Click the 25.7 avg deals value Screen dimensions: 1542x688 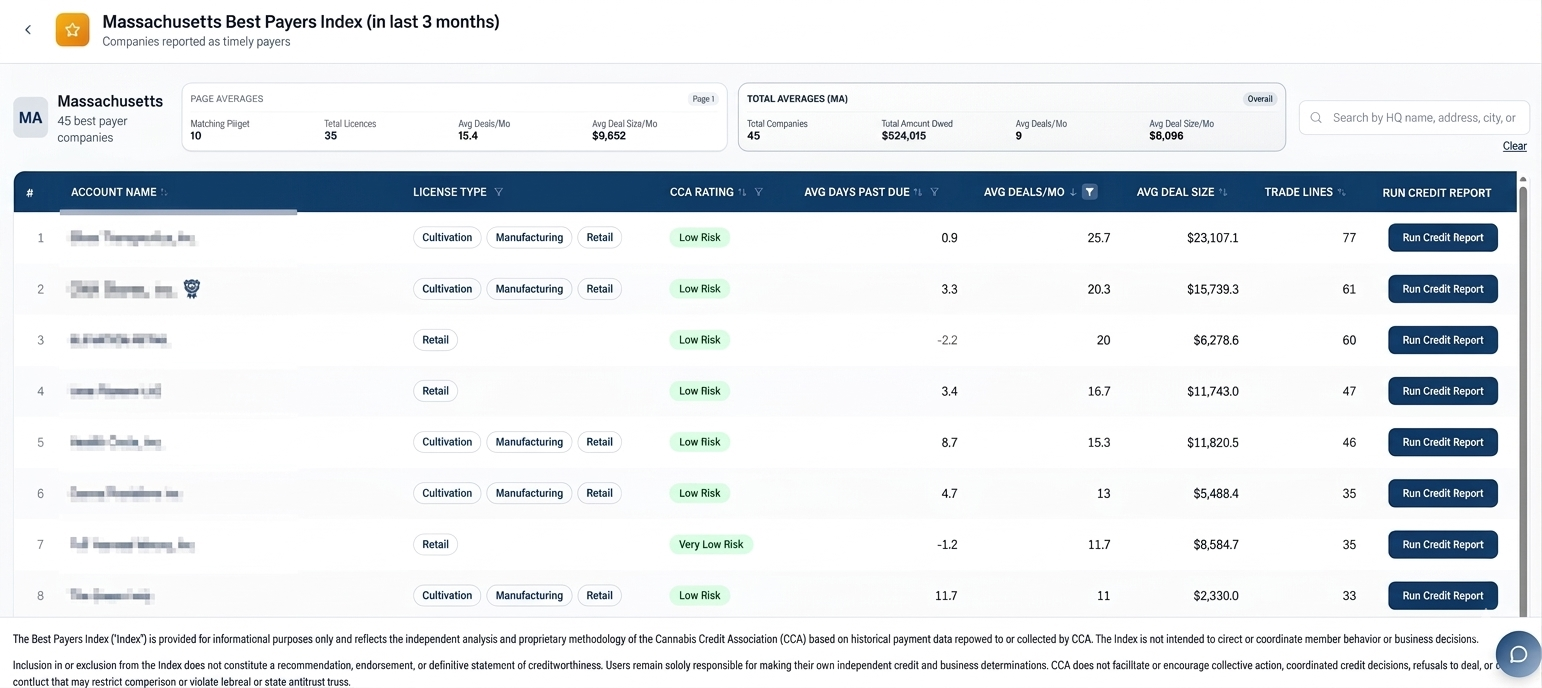point(1098,238)
